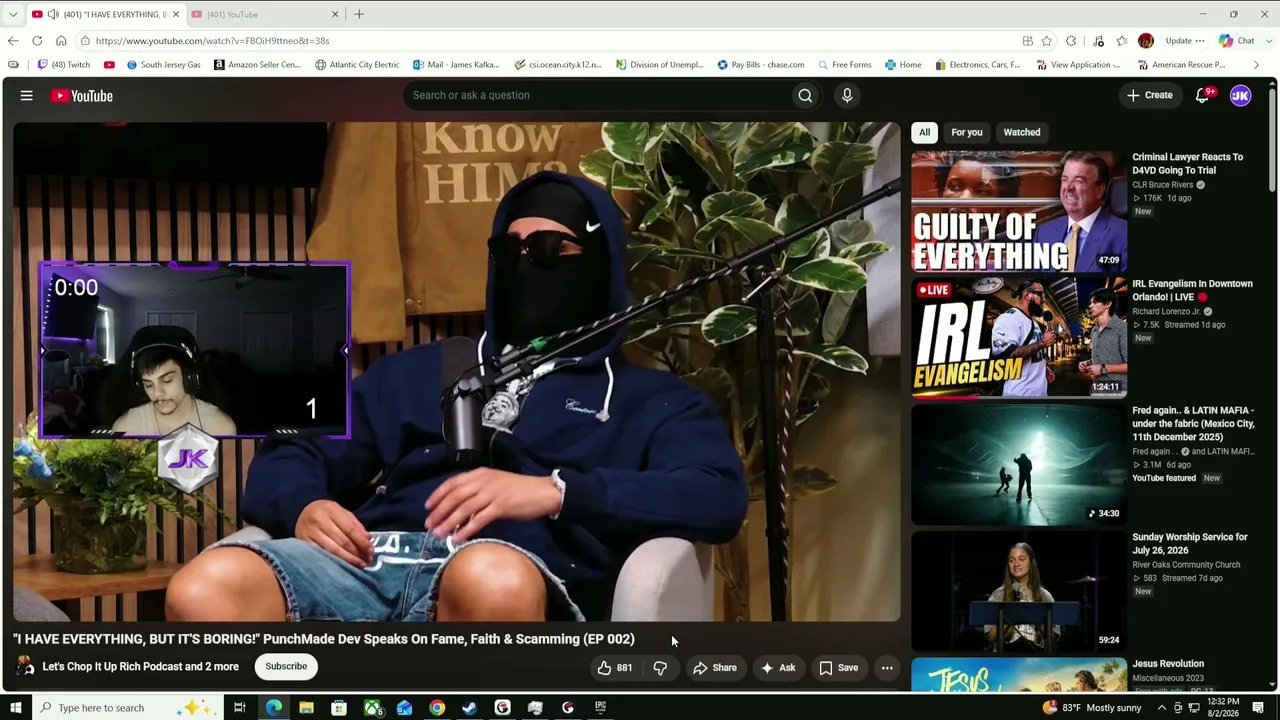The width and height of the screenshot is (1280, 720).
Task: Select the For you filter chip
Action: click(x=966, y=132)
